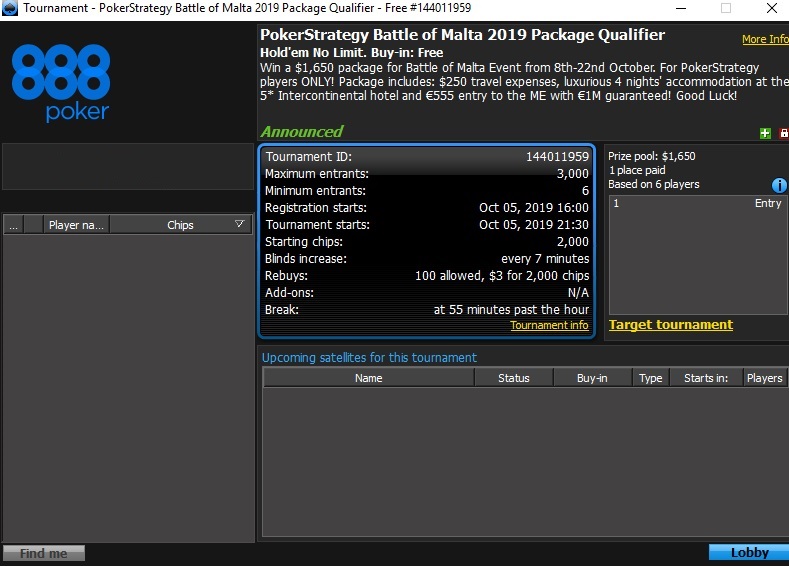
Task: Click the ellipsis column header in player list
Action: tap(14, 225)
